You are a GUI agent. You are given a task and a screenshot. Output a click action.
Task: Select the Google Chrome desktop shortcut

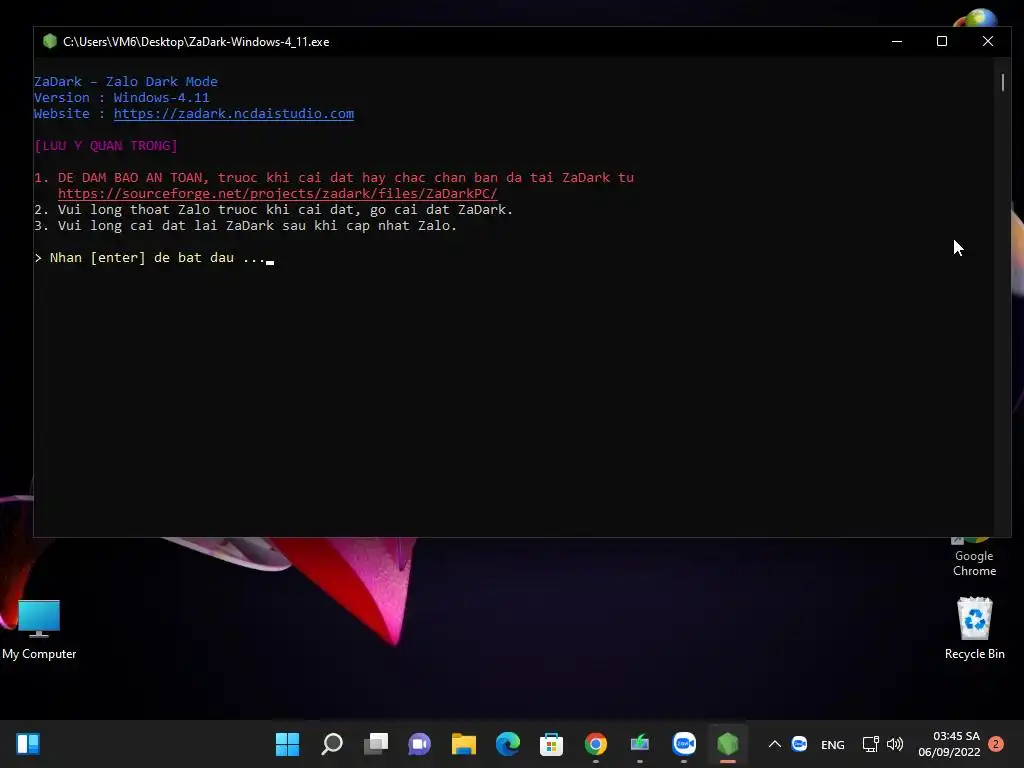(x=974, y=557)
